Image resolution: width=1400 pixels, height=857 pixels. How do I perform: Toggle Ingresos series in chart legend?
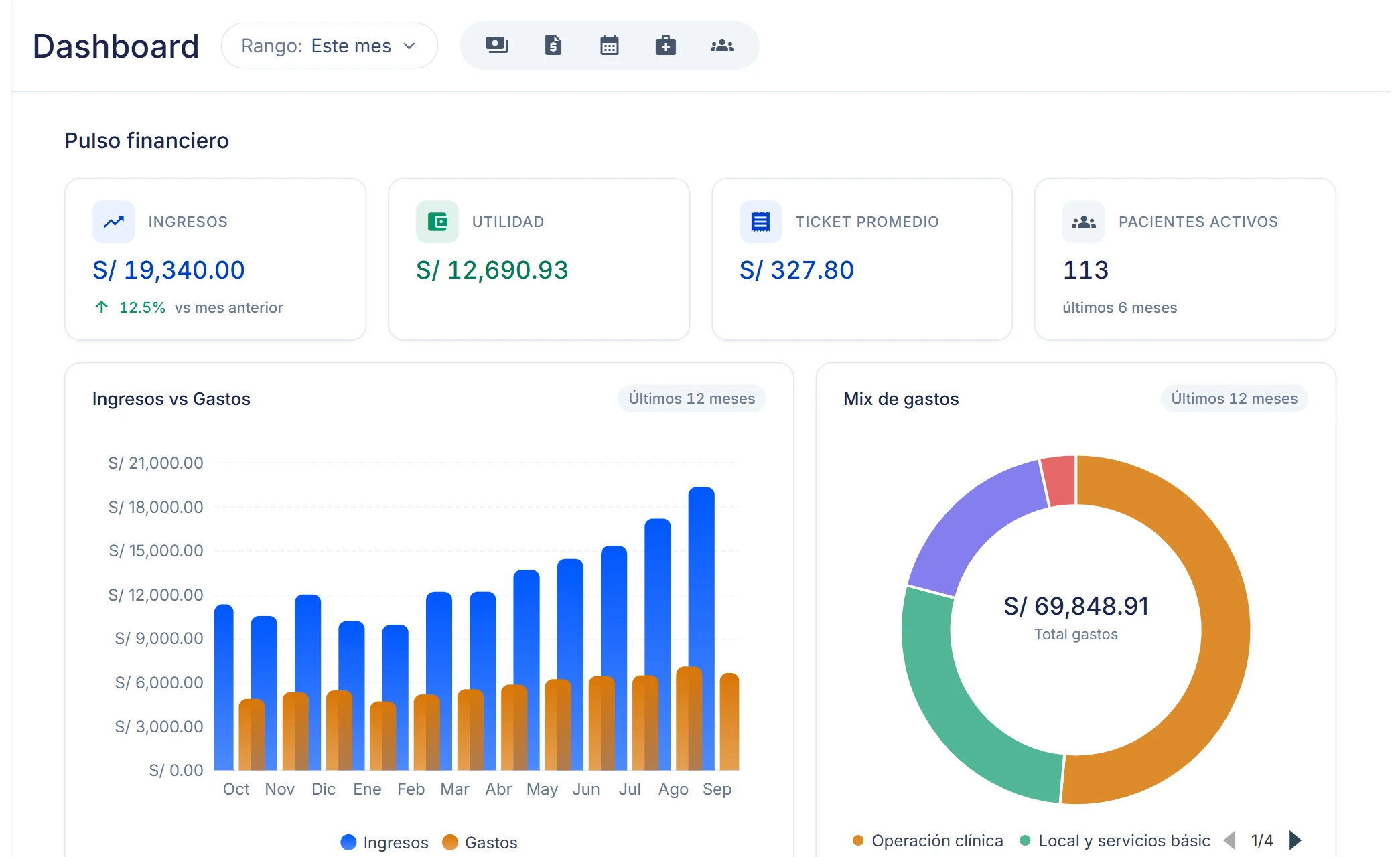384,842
